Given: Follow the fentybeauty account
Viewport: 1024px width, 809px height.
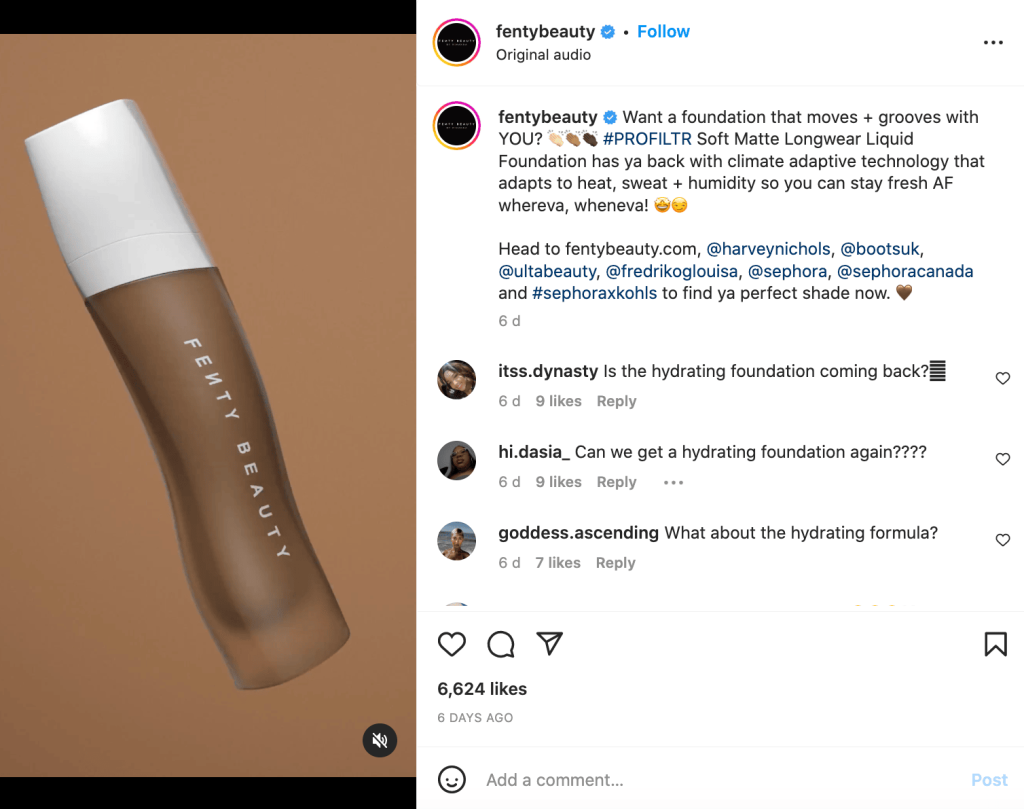Looking at the screenshot, I should tap(663, 32).
